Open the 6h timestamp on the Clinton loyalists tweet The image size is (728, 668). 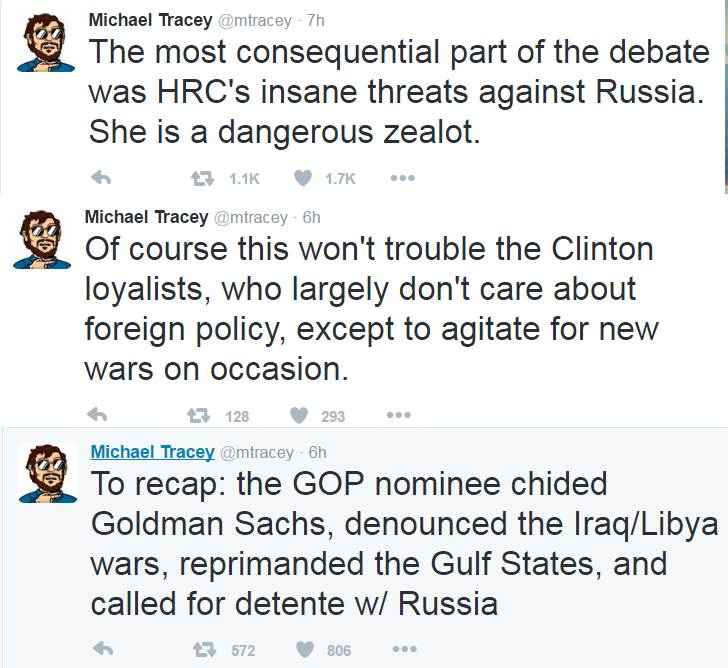[x=311, y=217]
